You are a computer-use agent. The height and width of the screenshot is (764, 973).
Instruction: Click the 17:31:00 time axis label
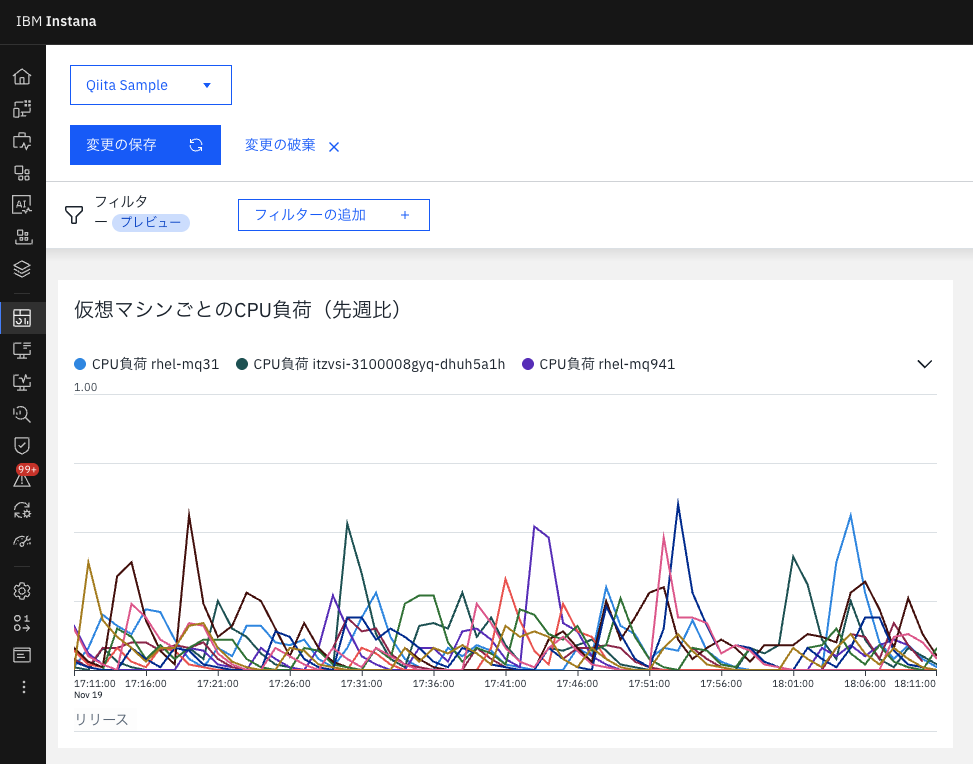[361, 683]
